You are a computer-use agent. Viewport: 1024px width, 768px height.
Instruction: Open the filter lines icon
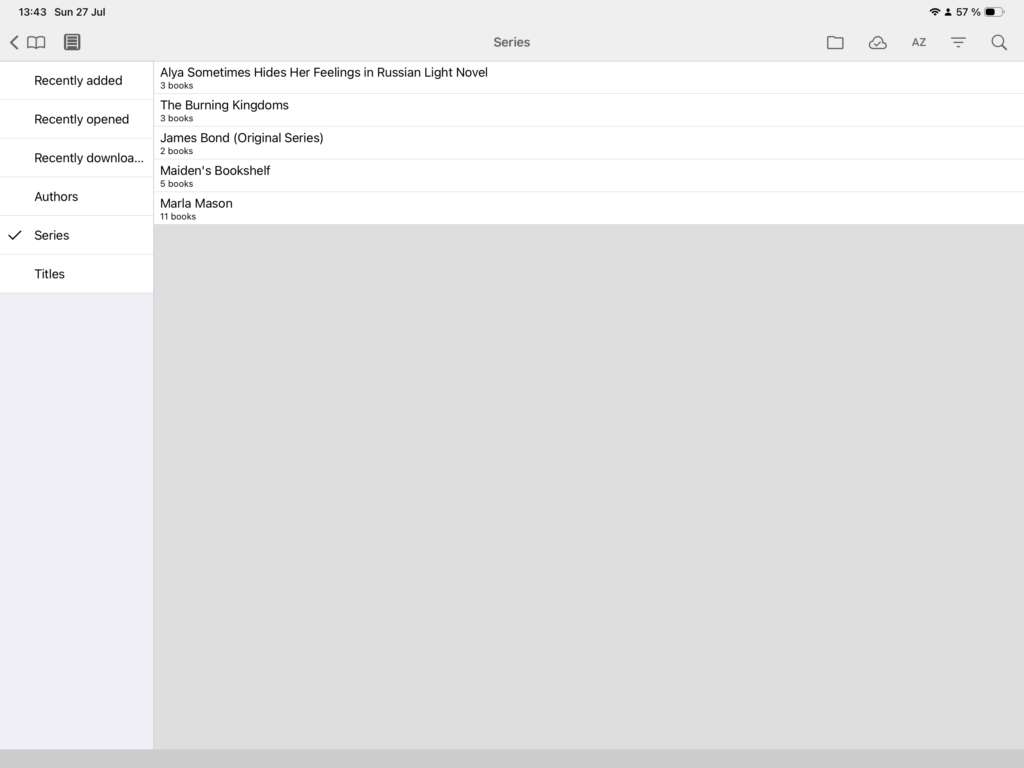(957, 42)
